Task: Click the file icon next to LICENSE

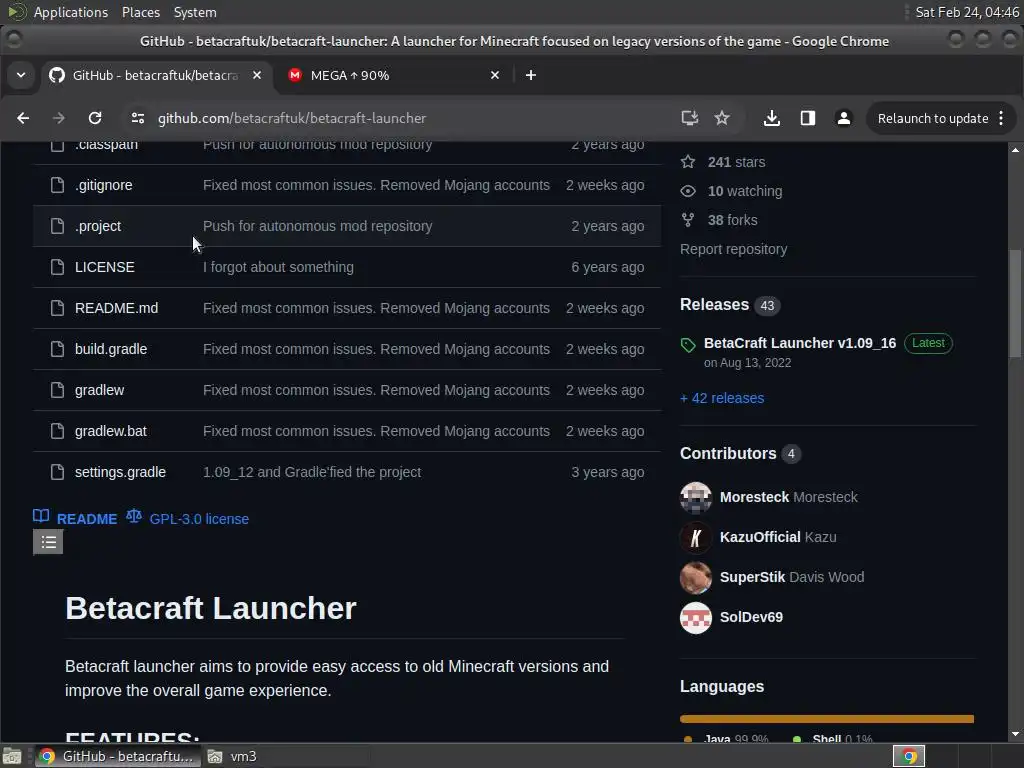Action: [x=57, y=267]
